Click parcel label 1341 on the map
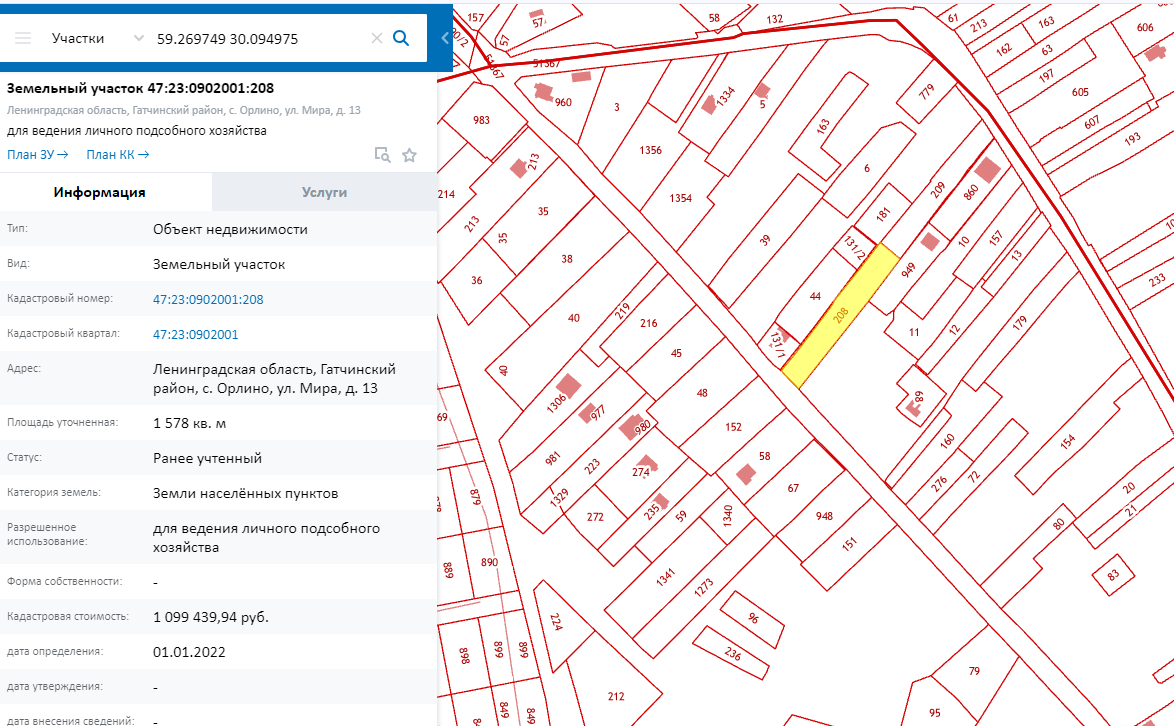Viewport: 1174px width, 726px height. coord(666,577)
